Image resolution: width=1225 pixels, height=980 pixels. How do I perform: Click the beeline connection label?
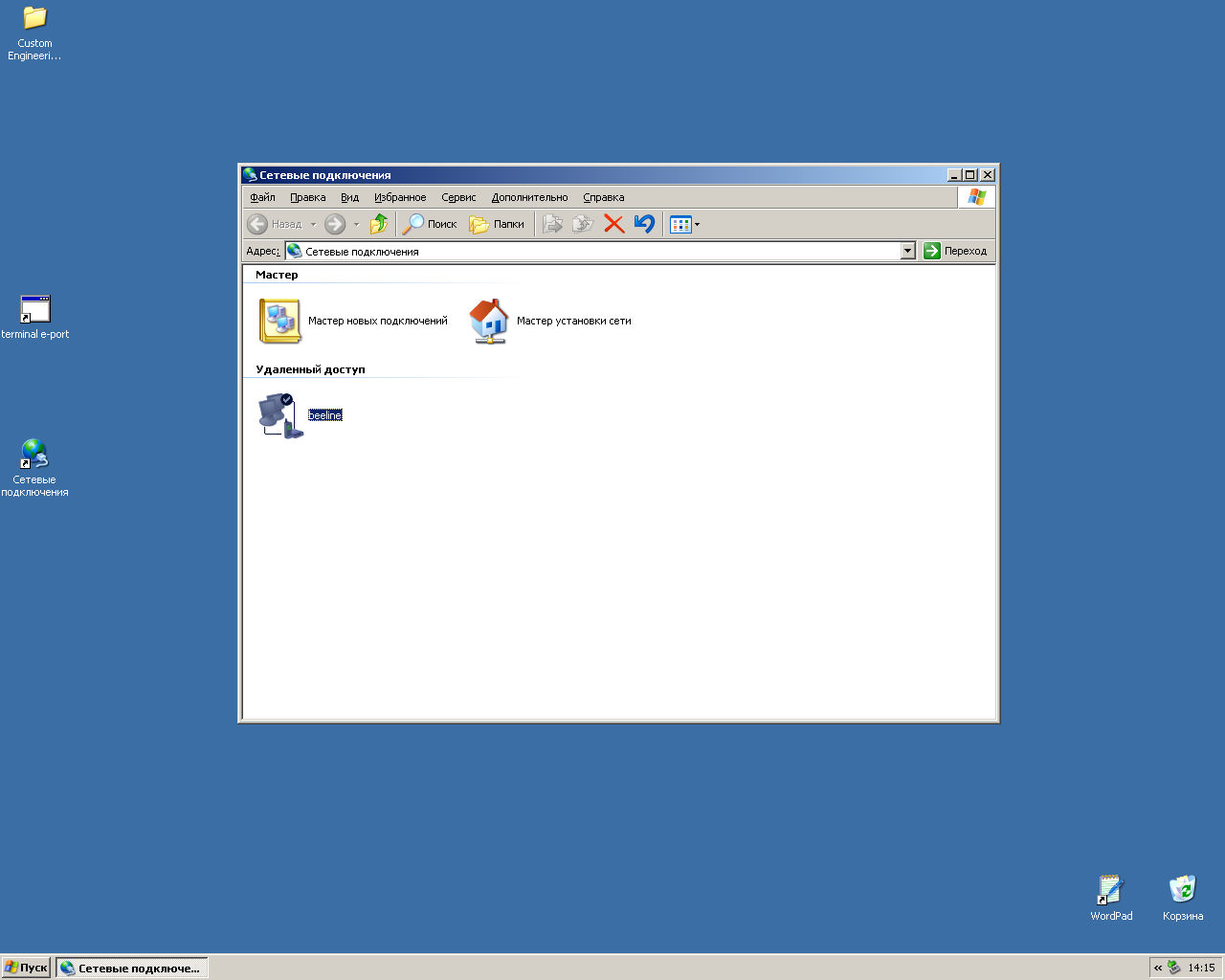click(325, 415)
